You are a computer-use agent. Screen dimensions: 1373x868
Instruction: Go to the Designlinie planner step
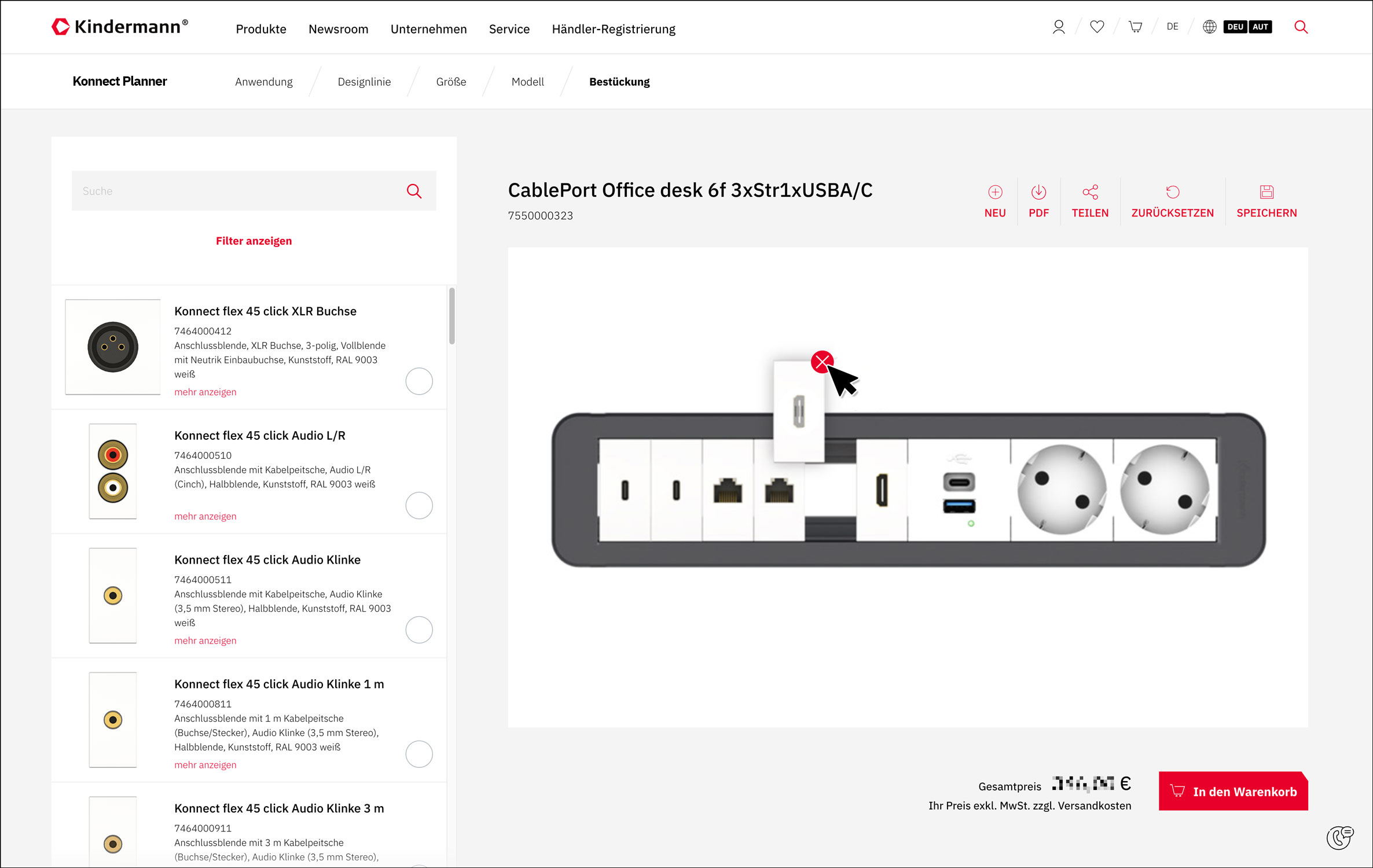[364, 82]
